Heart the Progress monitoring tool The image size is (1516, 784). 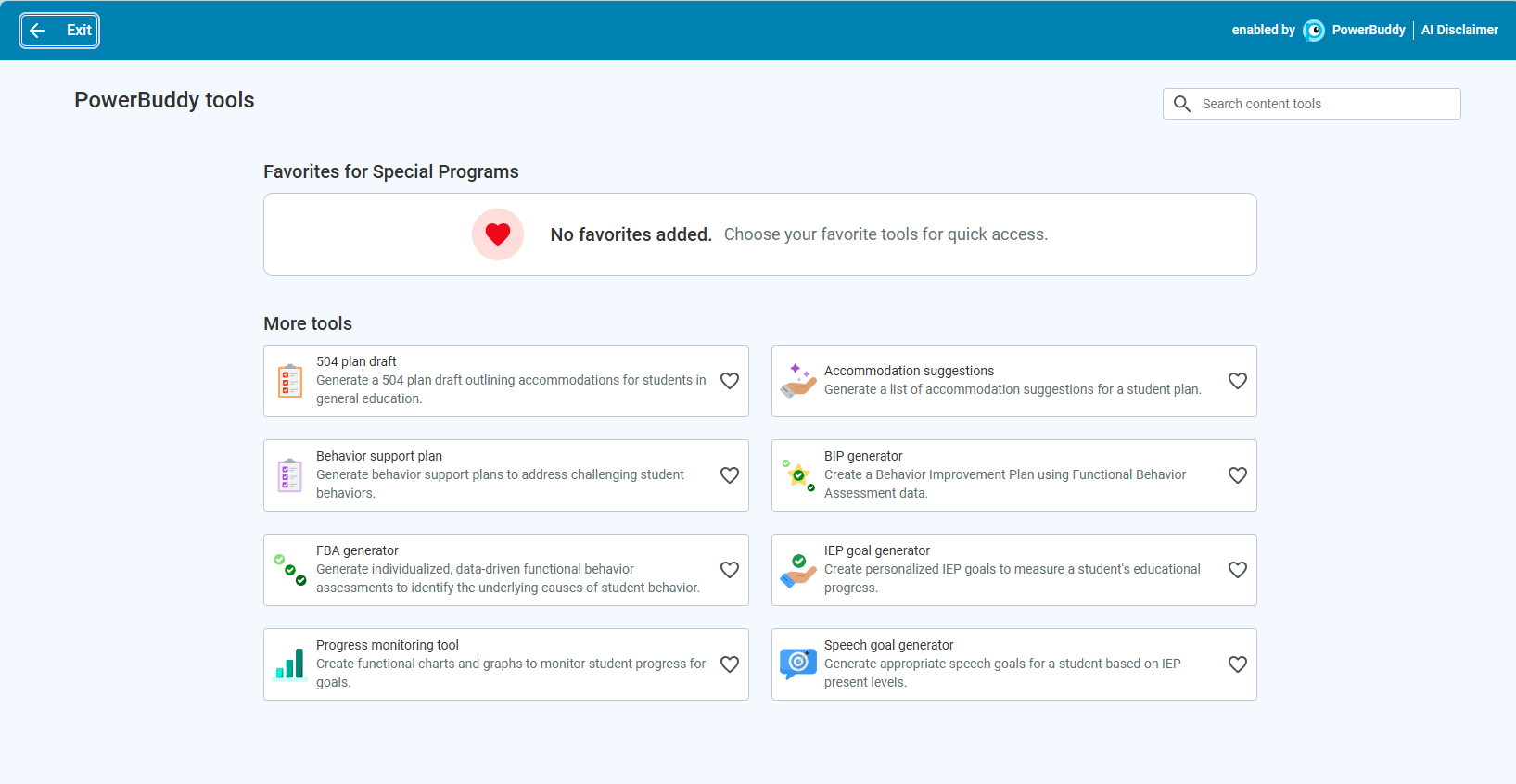pyautogui.click(x=730, y=664)
